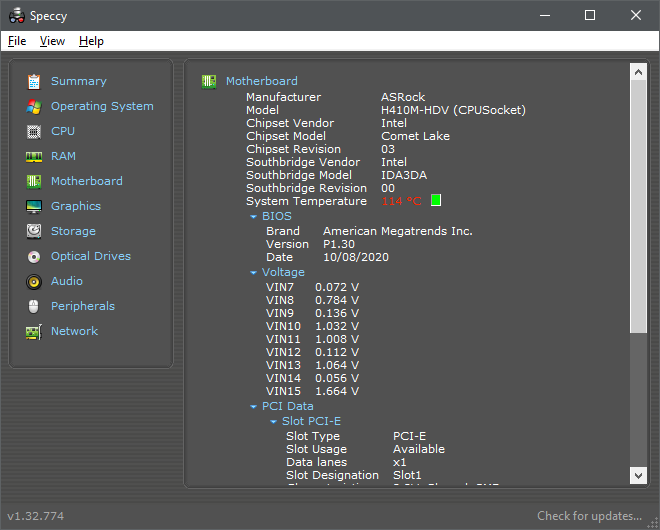Click the Audio speaker icon
This screenshot has width=660, height=530.
34,282
